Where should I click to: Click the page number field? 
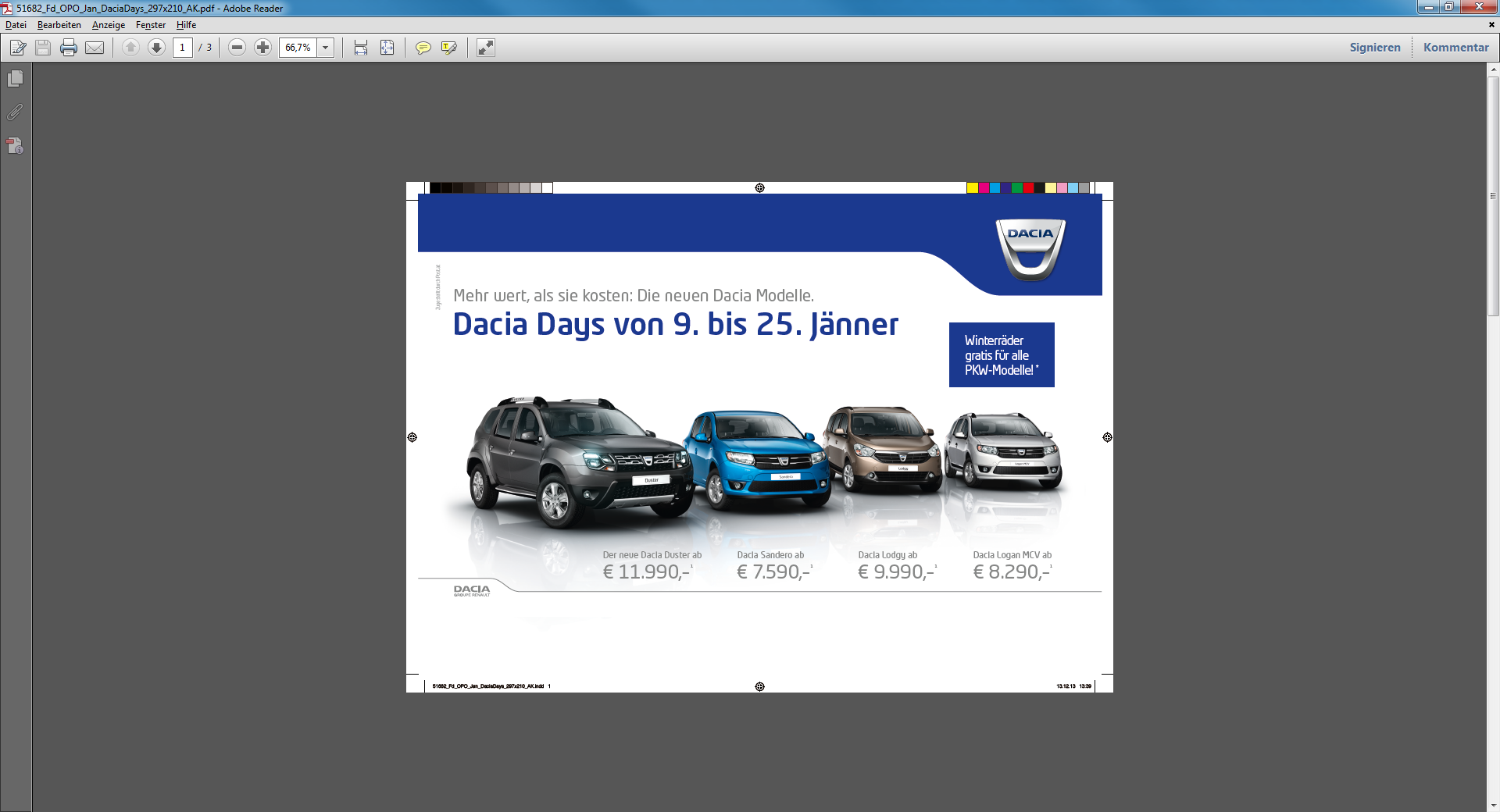pyautogui.click(x=183, y=48)
